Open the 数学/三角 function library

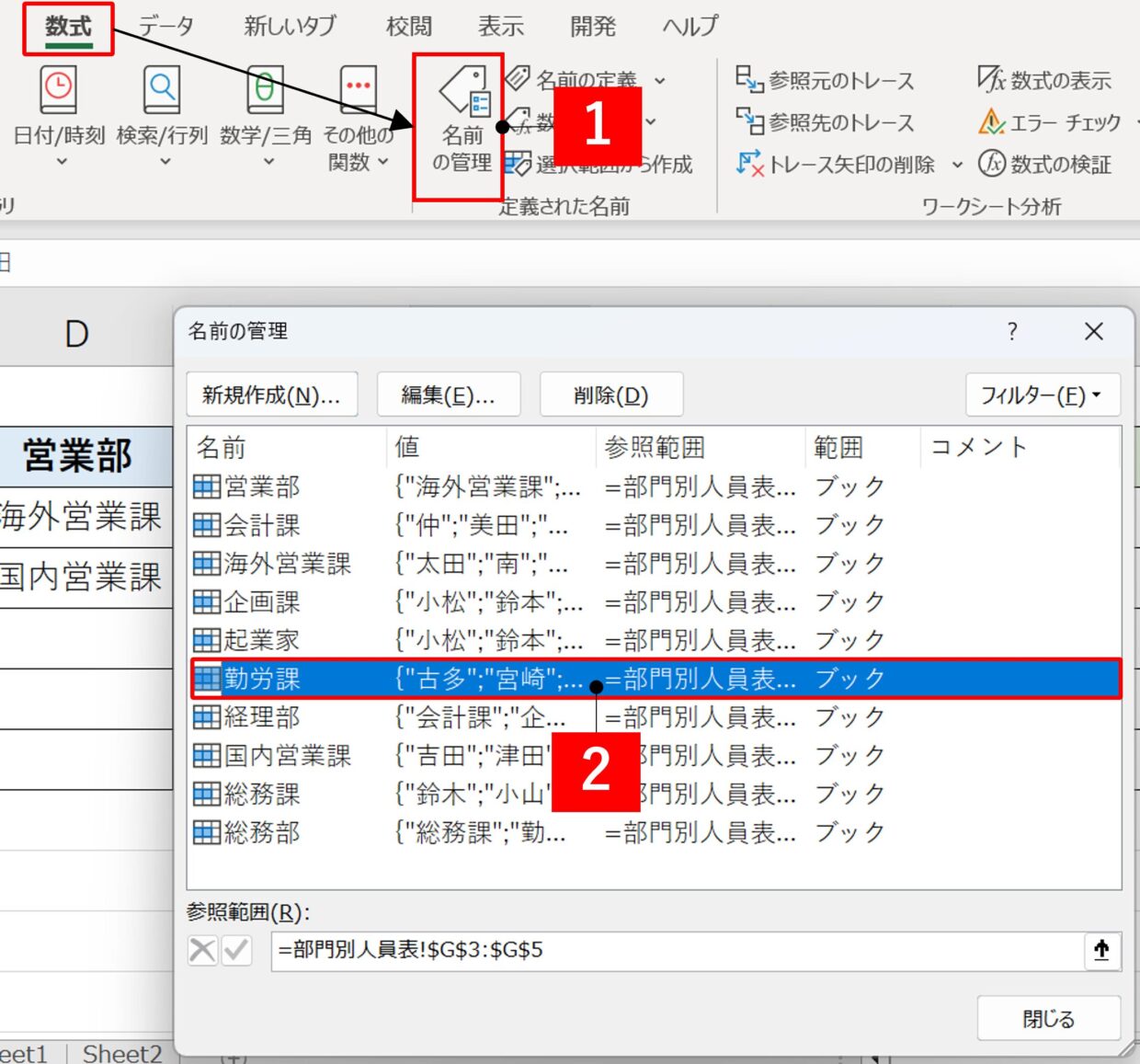click(265, 110)
